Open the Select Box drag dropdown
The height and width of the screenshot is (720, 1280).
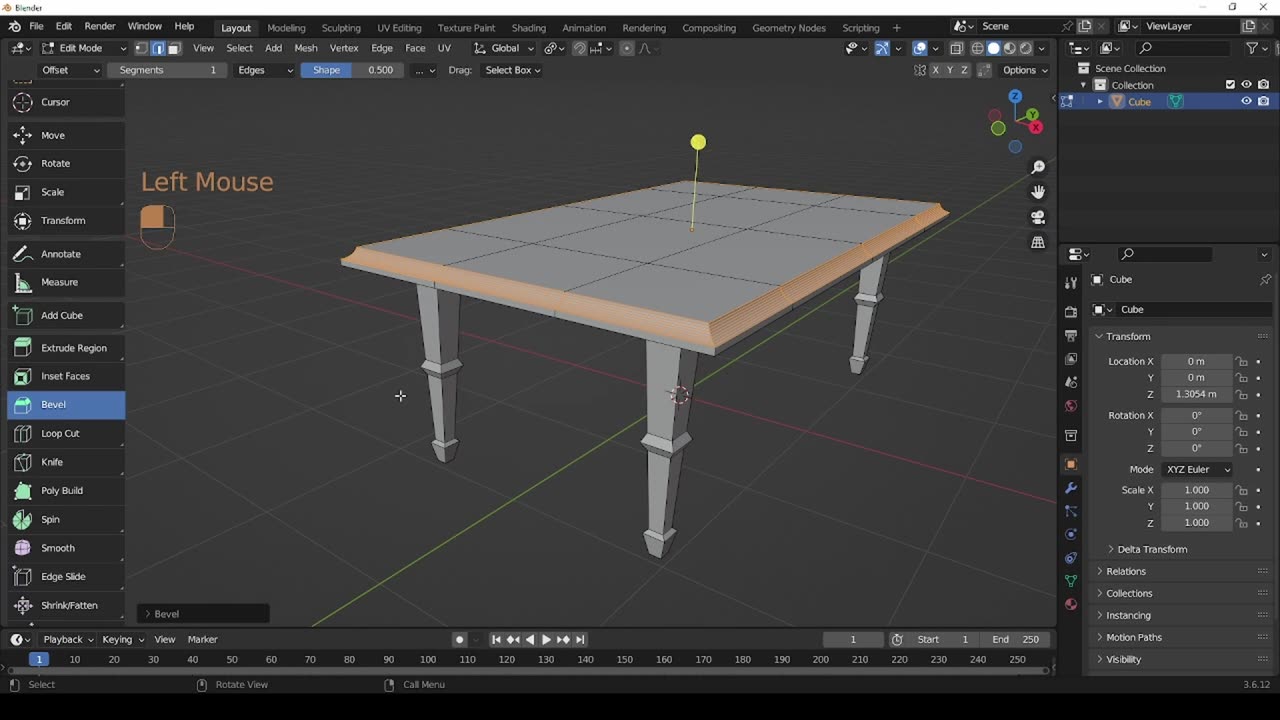point(512,70)
